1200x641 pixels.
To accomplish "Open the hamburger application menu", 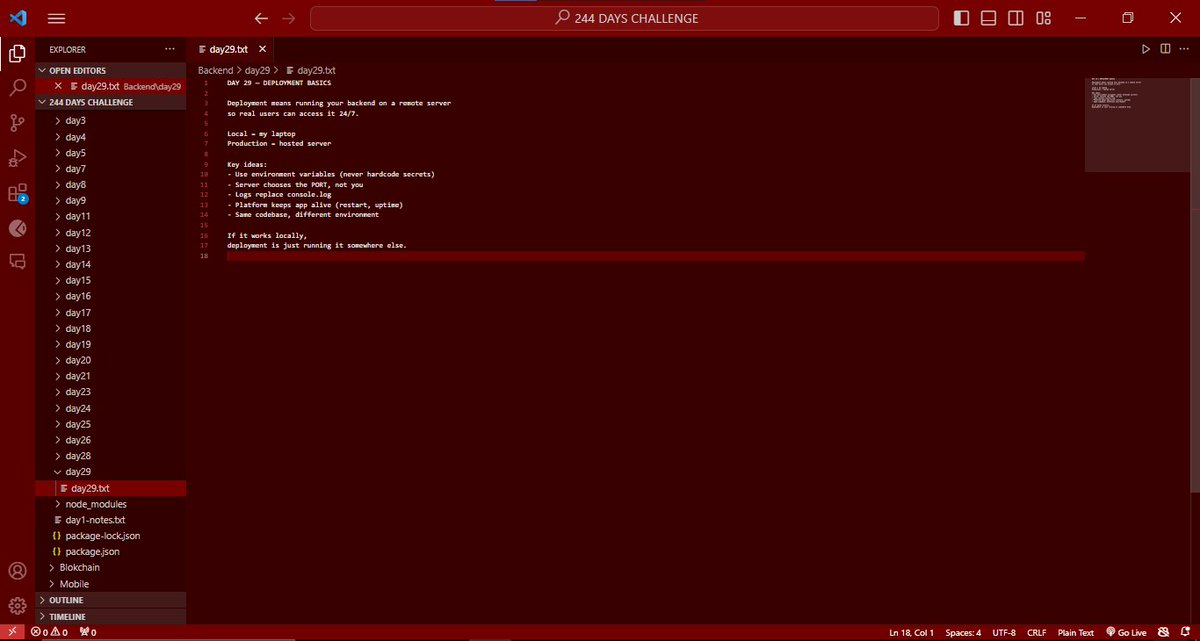I will pos(56,18).
